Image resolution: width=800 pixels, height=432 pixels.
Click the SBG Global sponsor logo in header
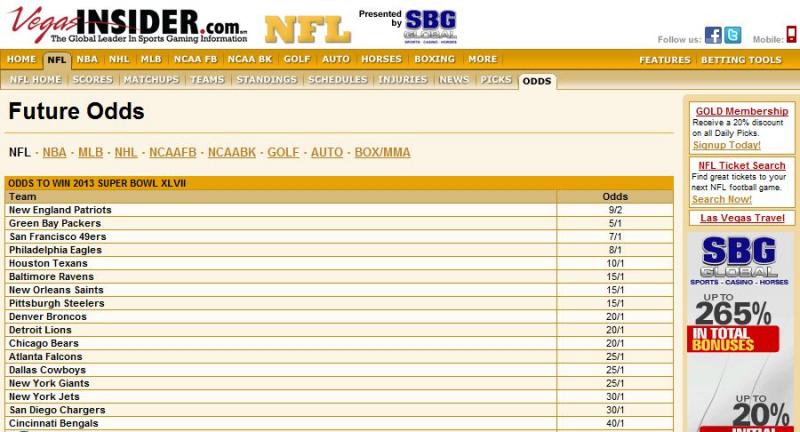tap(430, 27)
